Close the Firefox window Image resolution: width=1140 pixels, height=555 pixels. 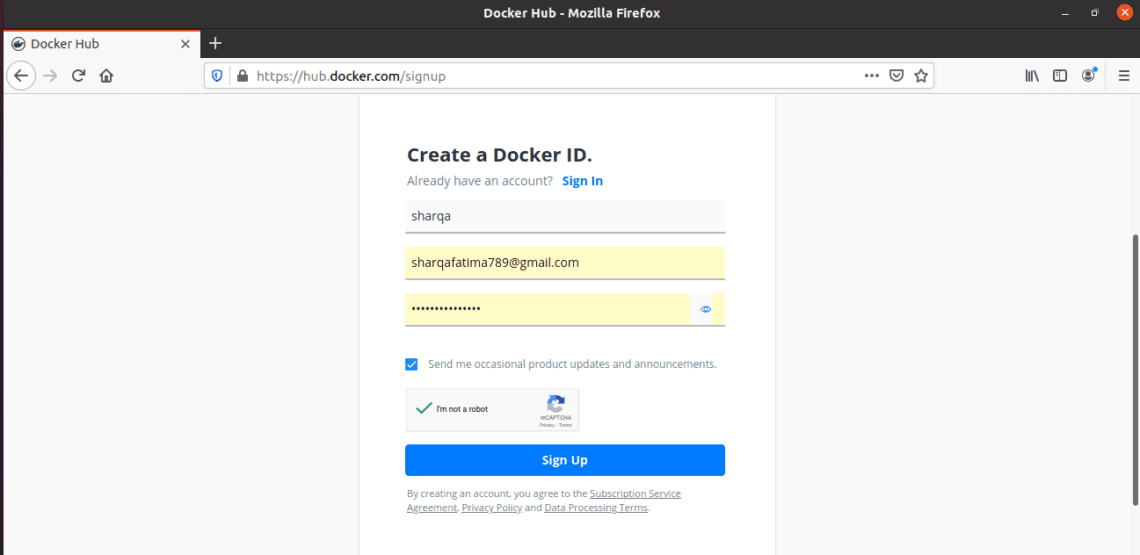[1123, 13]
